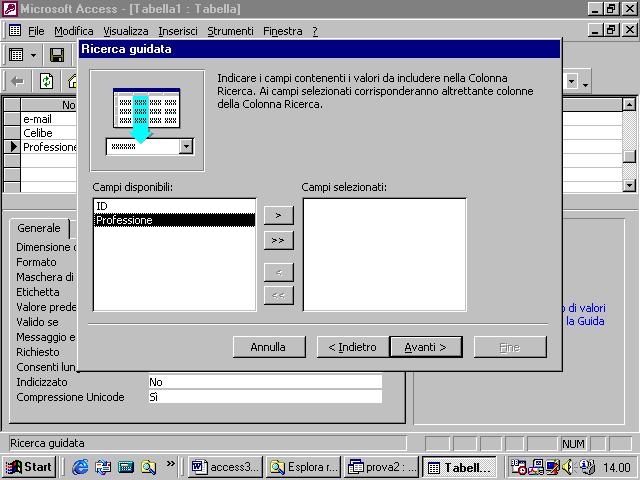Screen dimensions: 640x480
Task: Open the ? help menu
Action: point(315,31)
